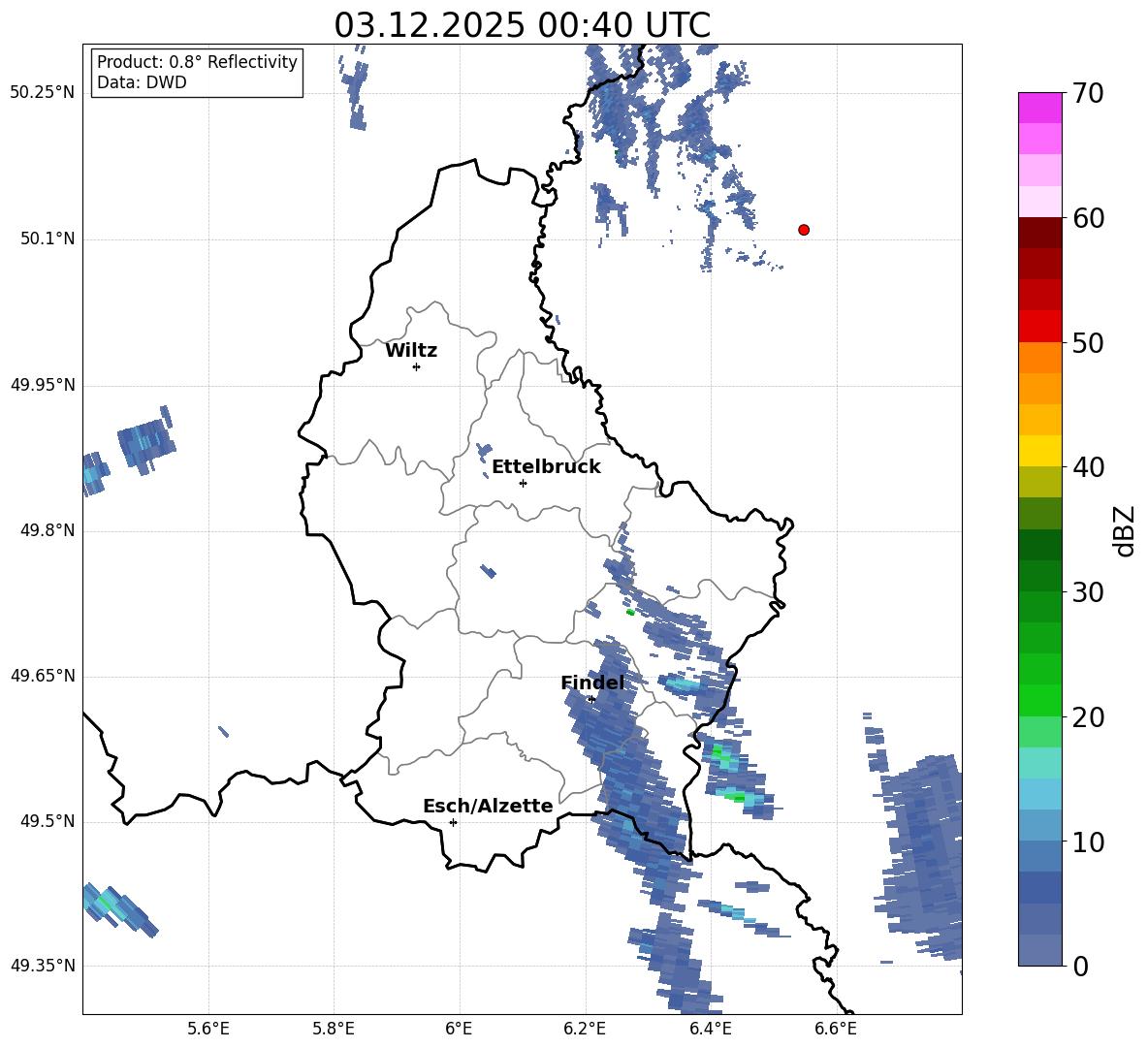Click the 0 tick on the colorbar
1148x1048 pixels.
[1081, 967]
